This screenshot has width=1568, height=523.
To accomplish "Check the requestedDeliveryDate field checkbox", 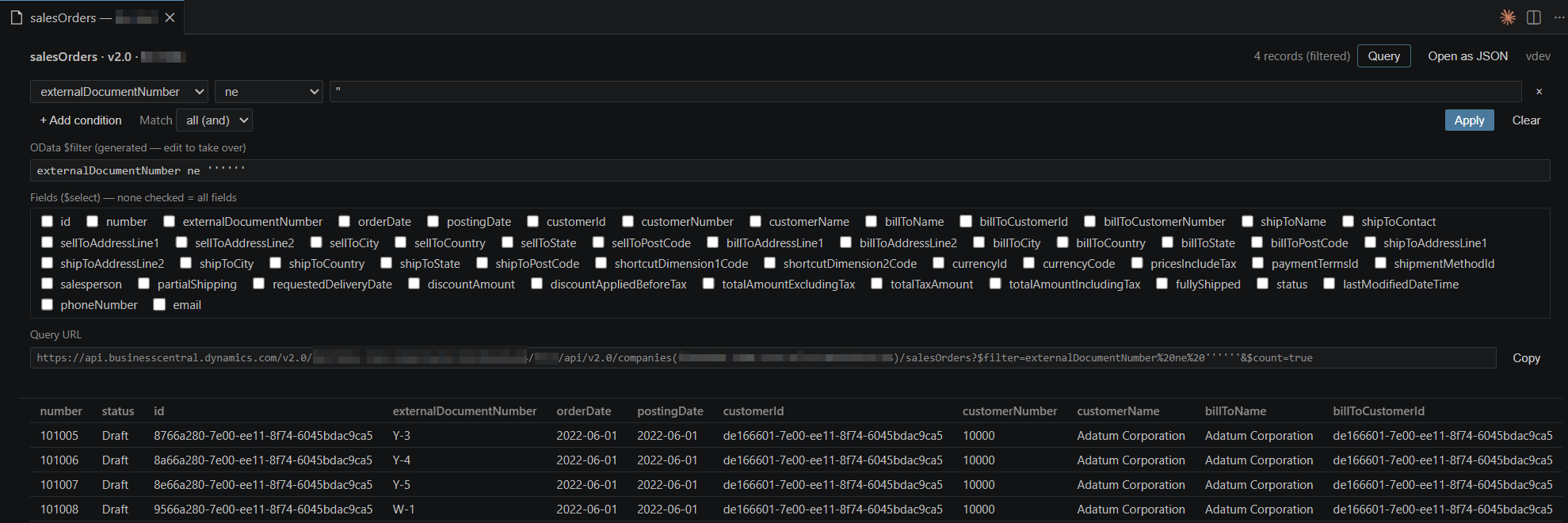I will tap(259, 284).
